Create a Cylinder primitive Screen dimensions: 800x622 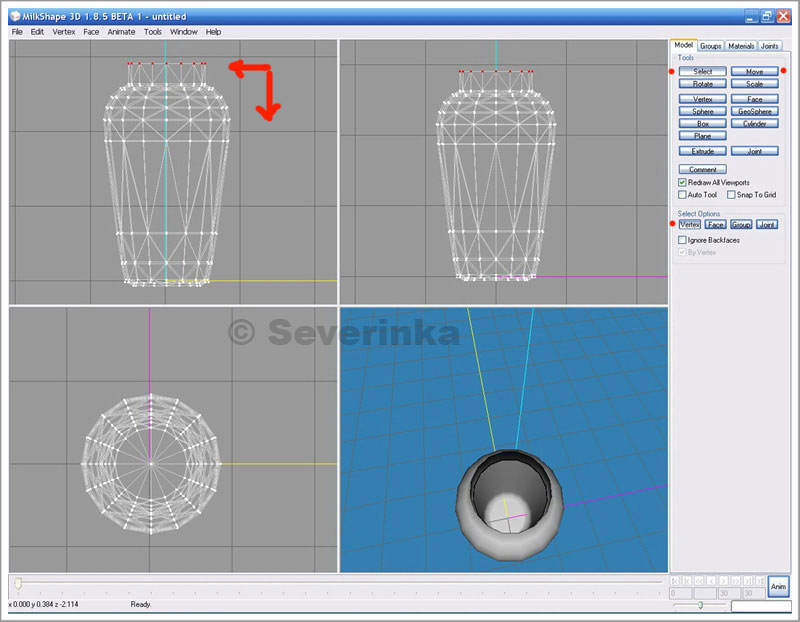(x=755, y=123)
